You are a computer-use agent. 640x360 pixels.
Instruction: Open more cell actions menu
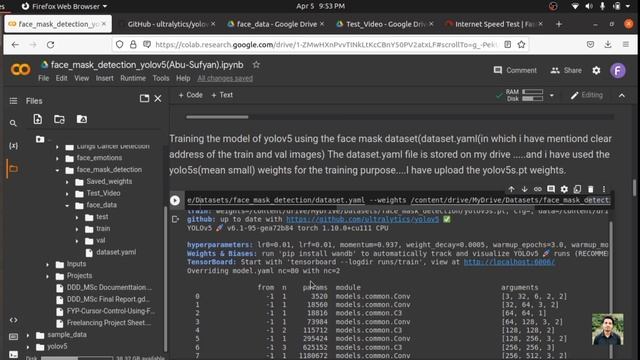(x=604, y=189)
